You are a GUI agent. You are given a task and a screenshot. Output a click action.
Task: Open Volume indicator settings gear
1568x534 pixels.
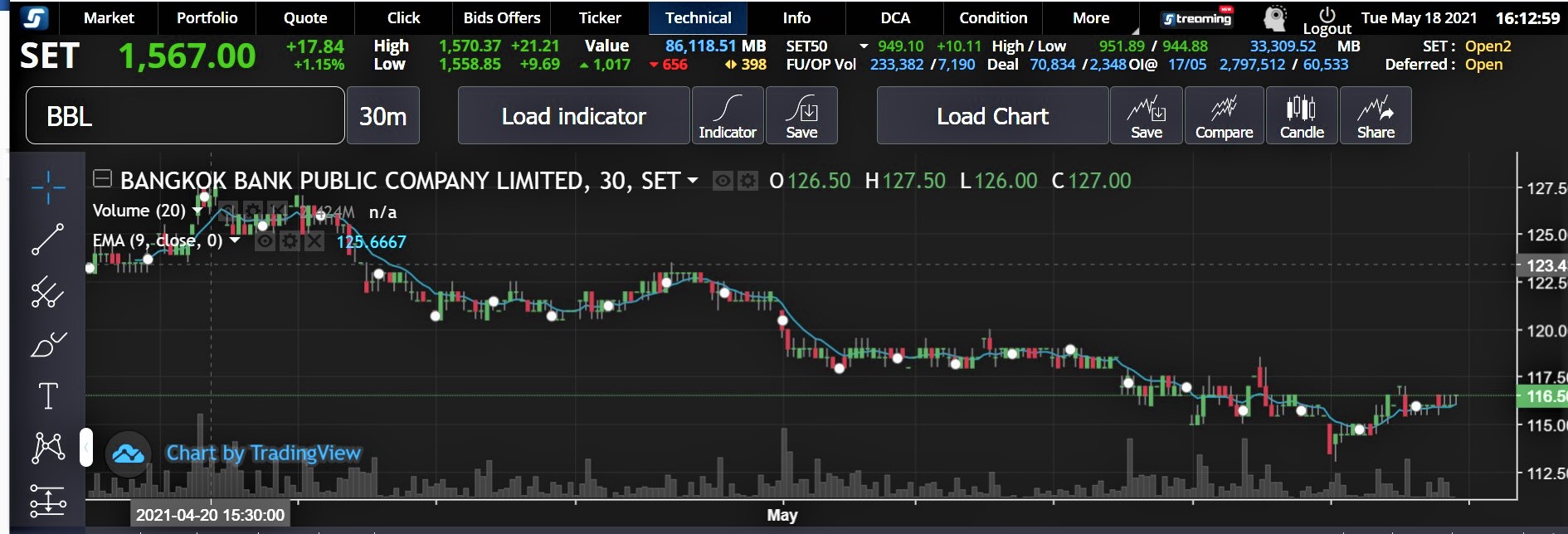click(252, 211)
